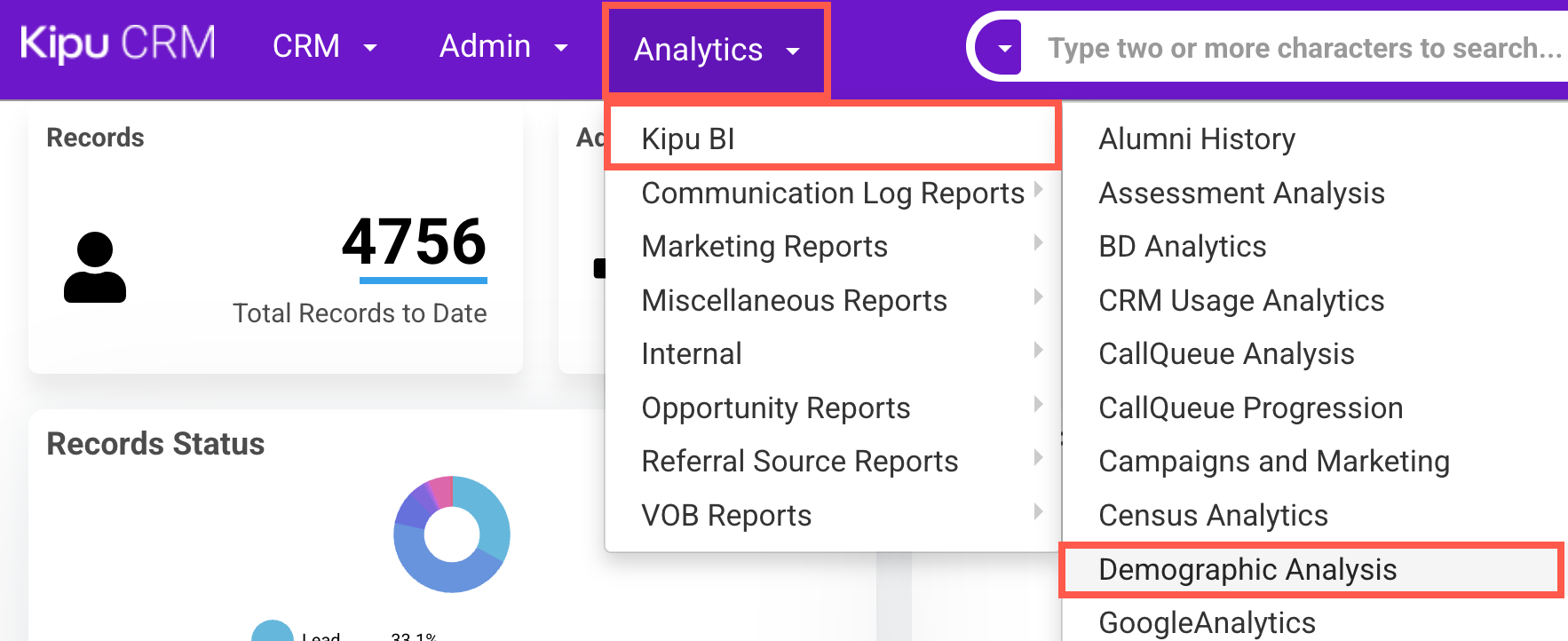Open the CRM dropdown menu
This screenshot has width=1568, height=641.
pos(324,46)
